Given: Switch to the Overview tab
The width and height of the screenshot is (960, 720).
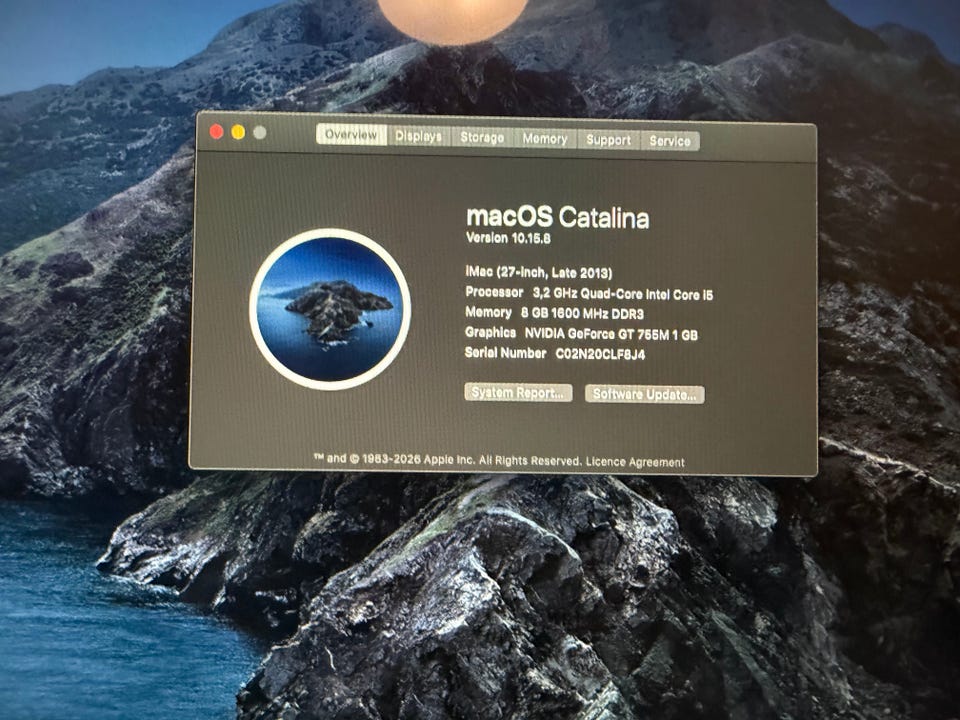Looking at the screenshot, I should pos(351,135).
